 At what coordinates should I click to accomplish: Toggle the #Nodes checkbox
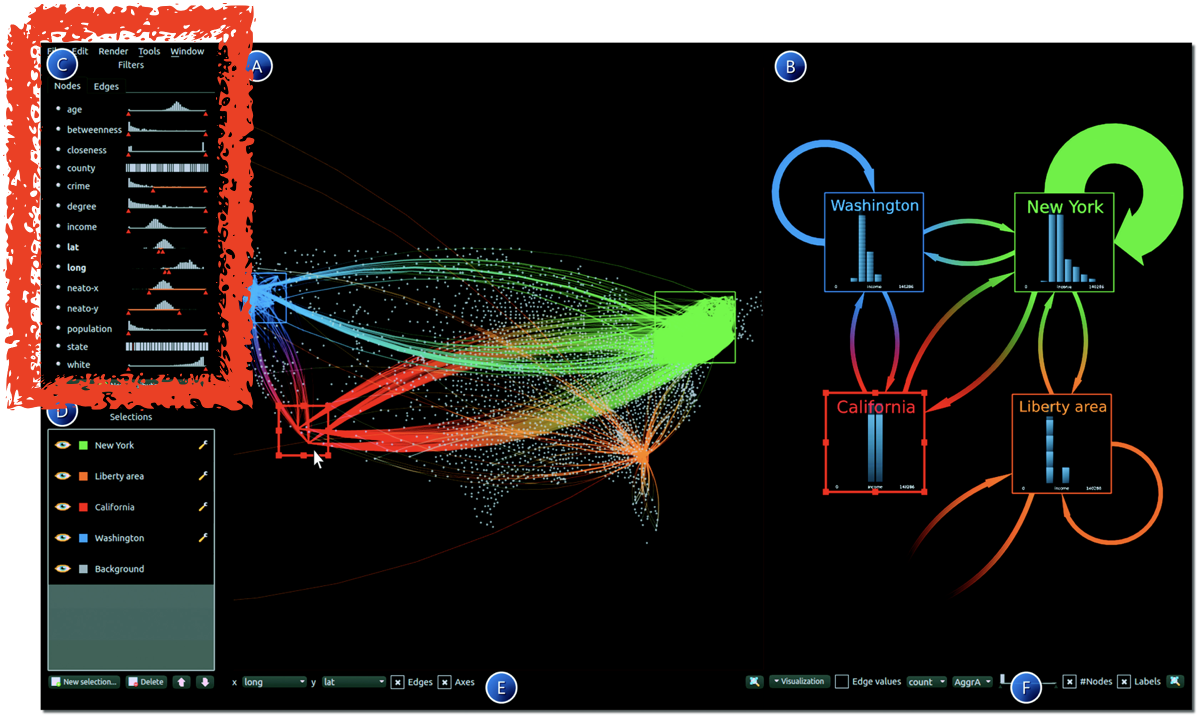point(1069,682)
